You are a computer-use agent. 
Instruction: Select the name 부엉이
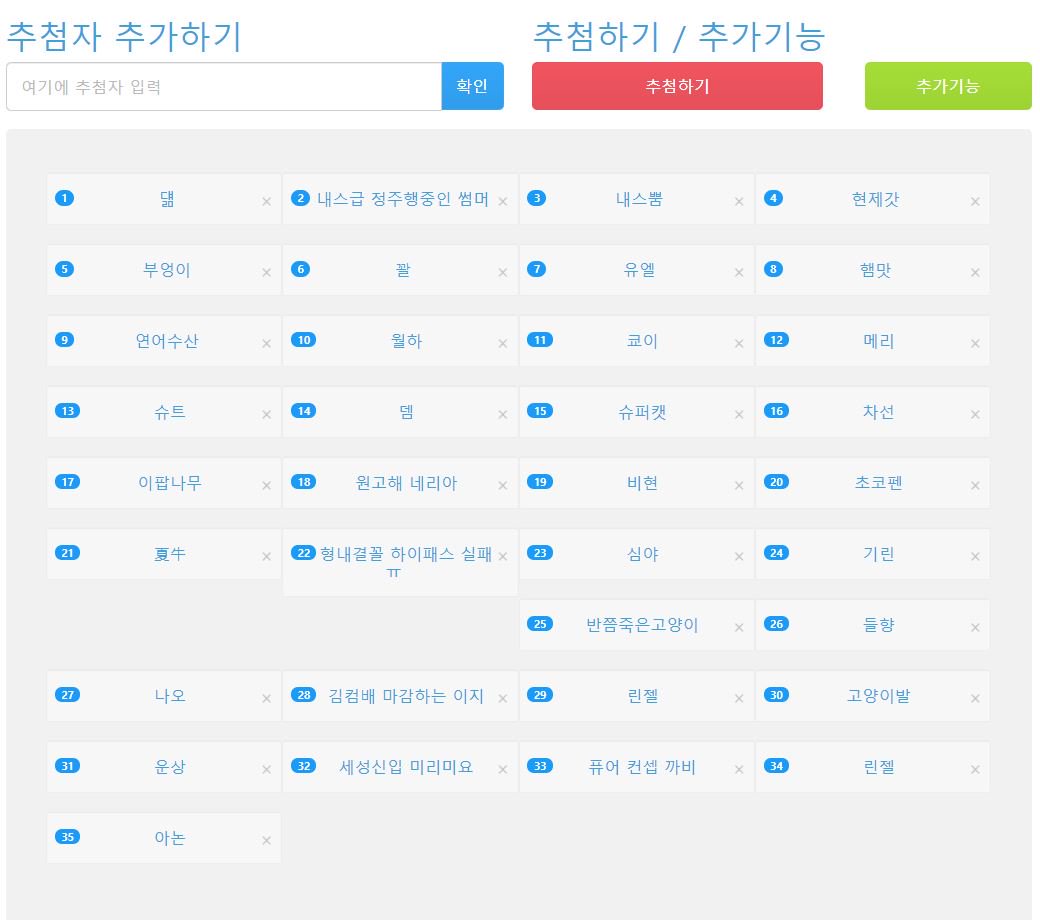(x=167, y=270)
